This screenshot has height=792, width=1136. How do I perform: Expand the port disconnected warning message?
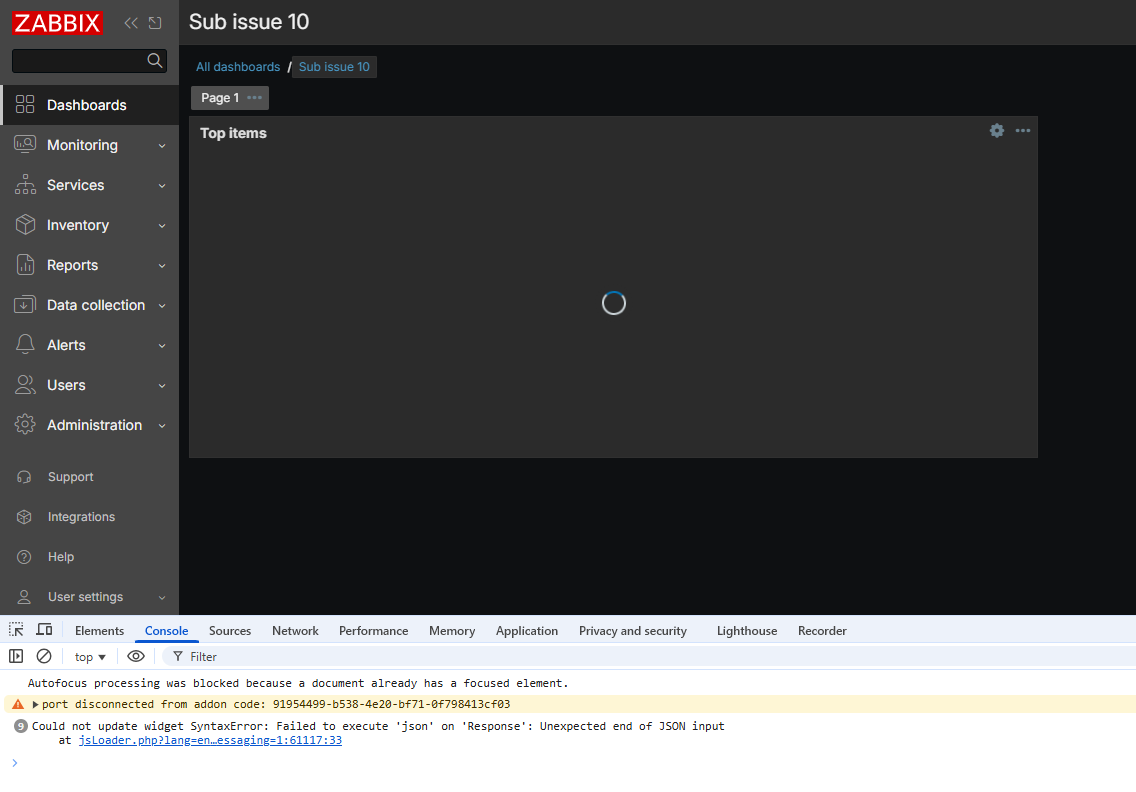click(x=36, y=704)
